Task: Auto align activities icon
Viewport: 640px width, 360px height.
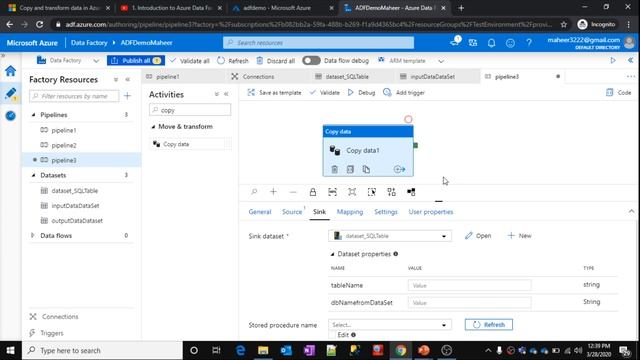Action: tap(391, 192)
